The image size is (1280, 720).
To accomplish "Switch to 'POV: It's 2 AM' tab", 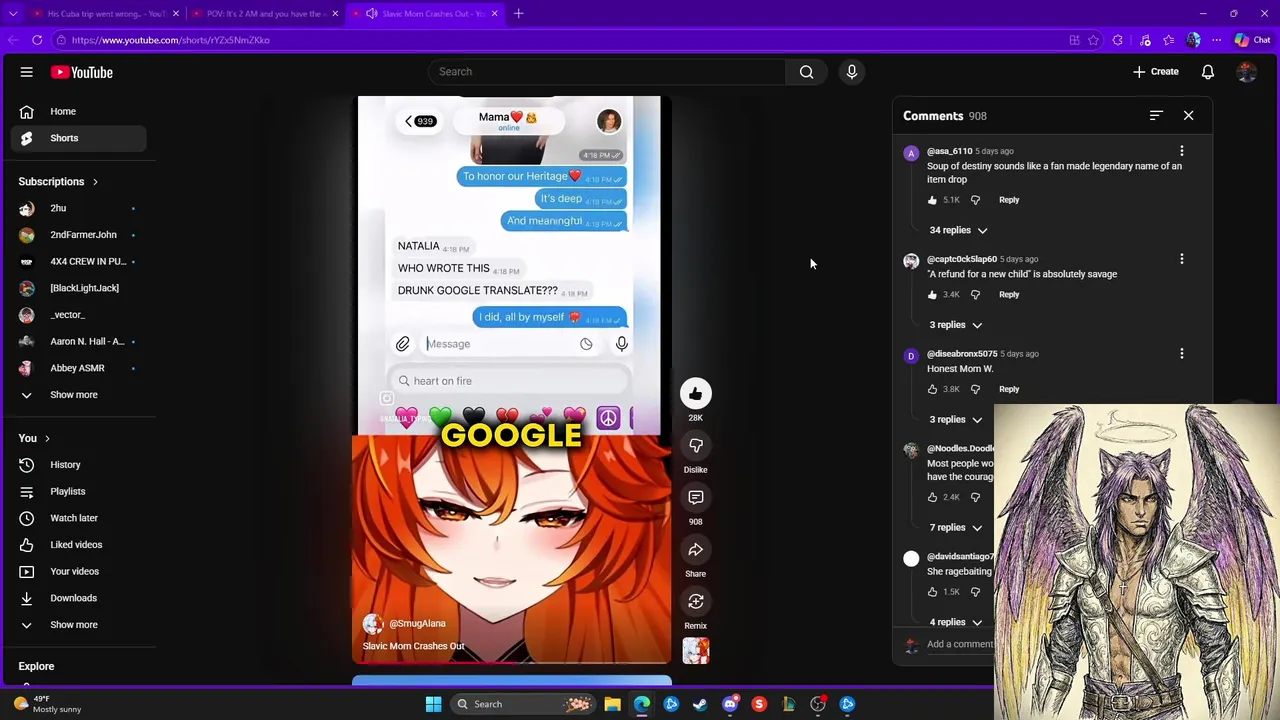I will coord(265,14).
